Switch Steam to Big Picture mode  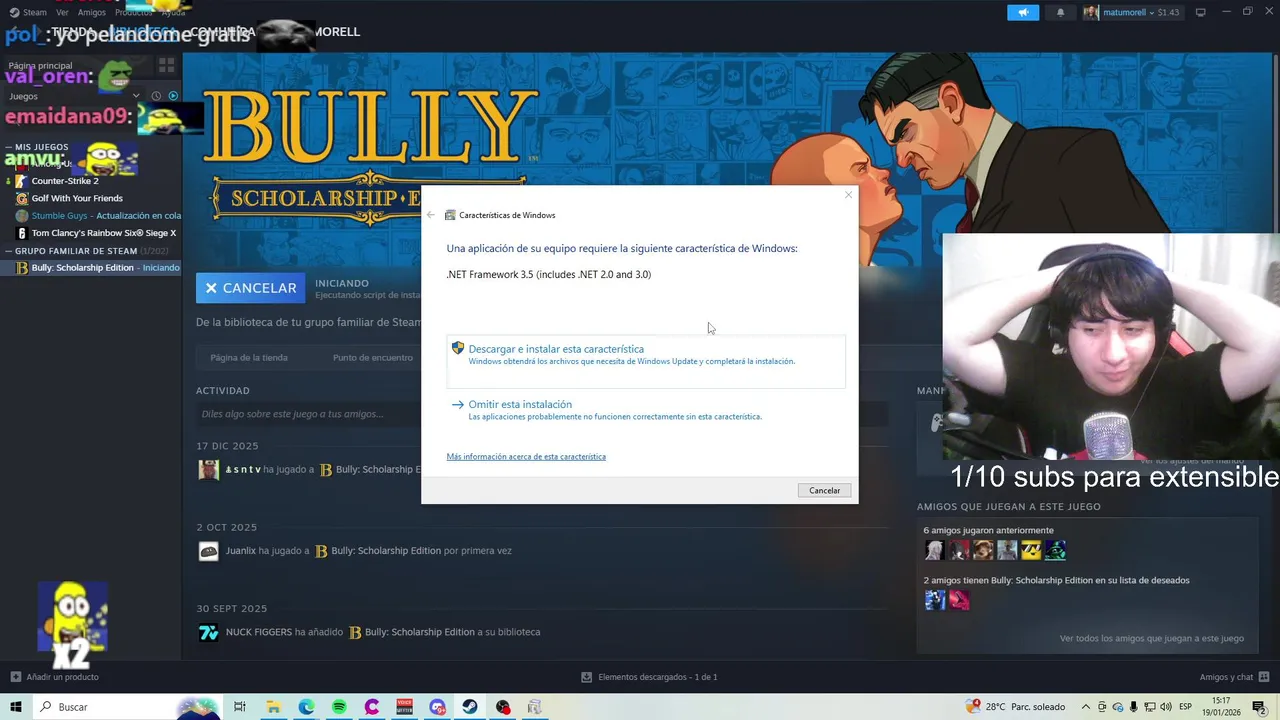coord(1201,12)
